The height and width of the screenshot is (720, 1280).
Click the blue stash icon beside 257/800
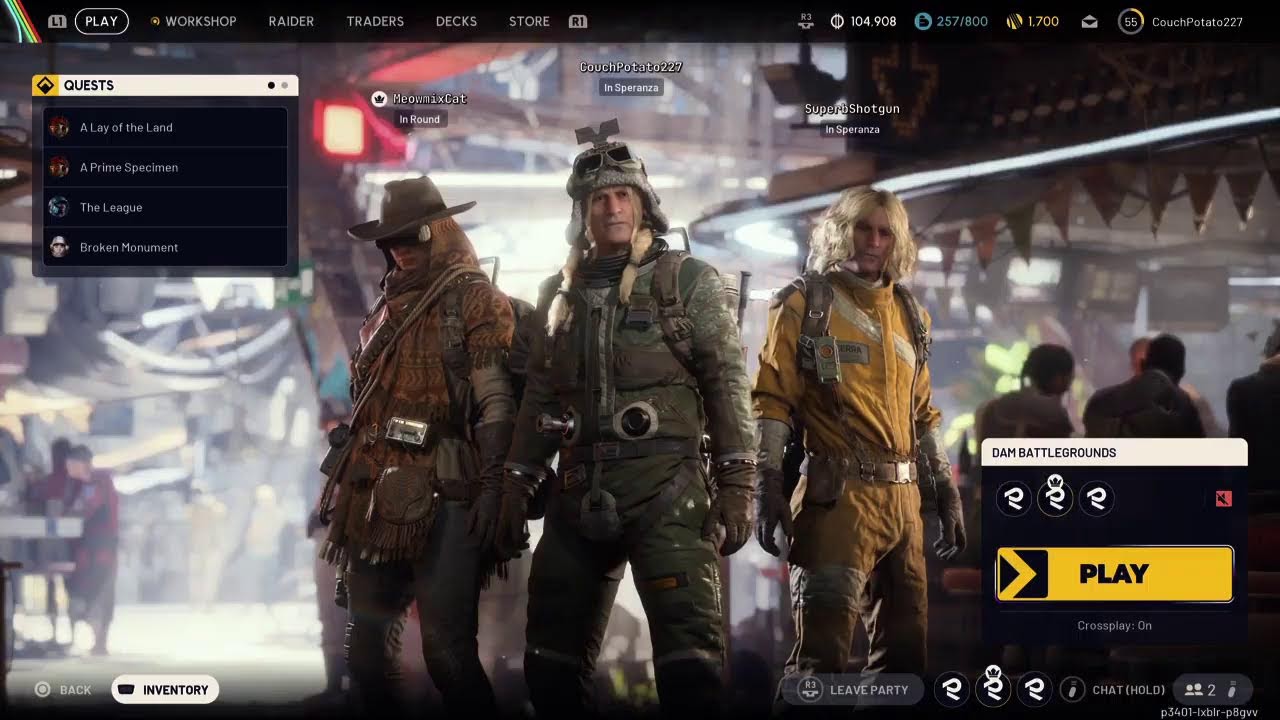coord(923,21)
